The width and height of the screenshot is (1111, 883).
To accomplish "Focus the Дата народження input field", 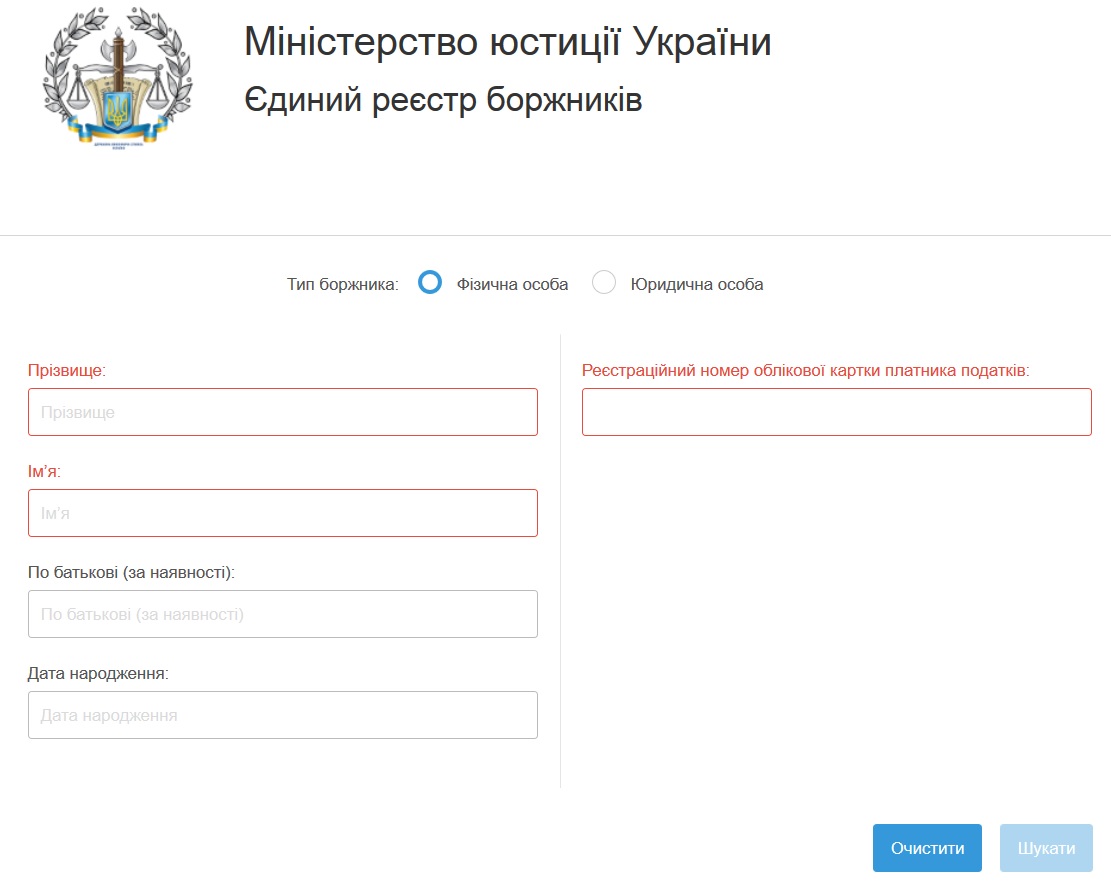I will 283,715.
